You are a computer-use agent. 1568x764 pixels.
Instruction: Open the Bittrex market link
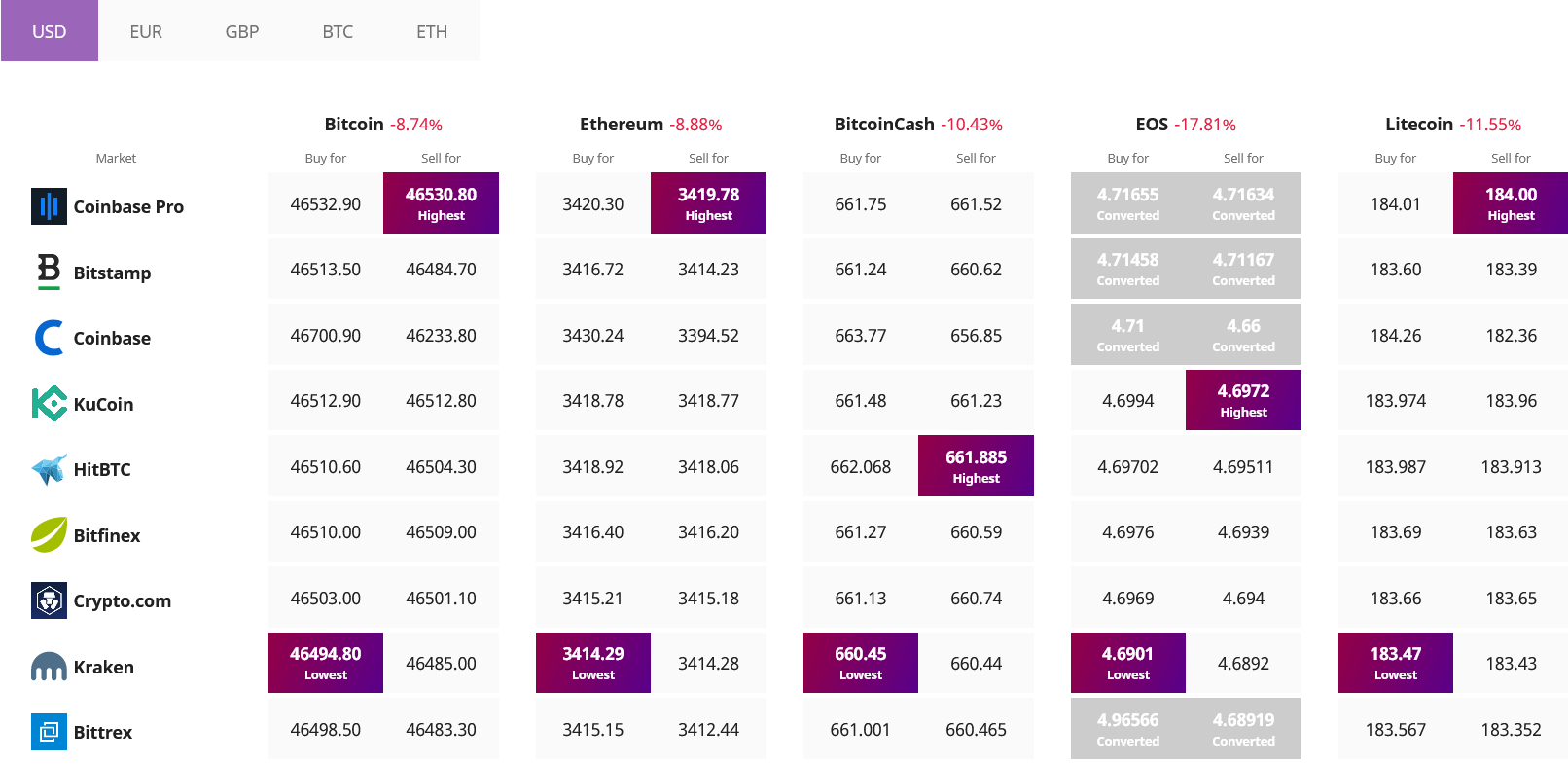[103, 732]
